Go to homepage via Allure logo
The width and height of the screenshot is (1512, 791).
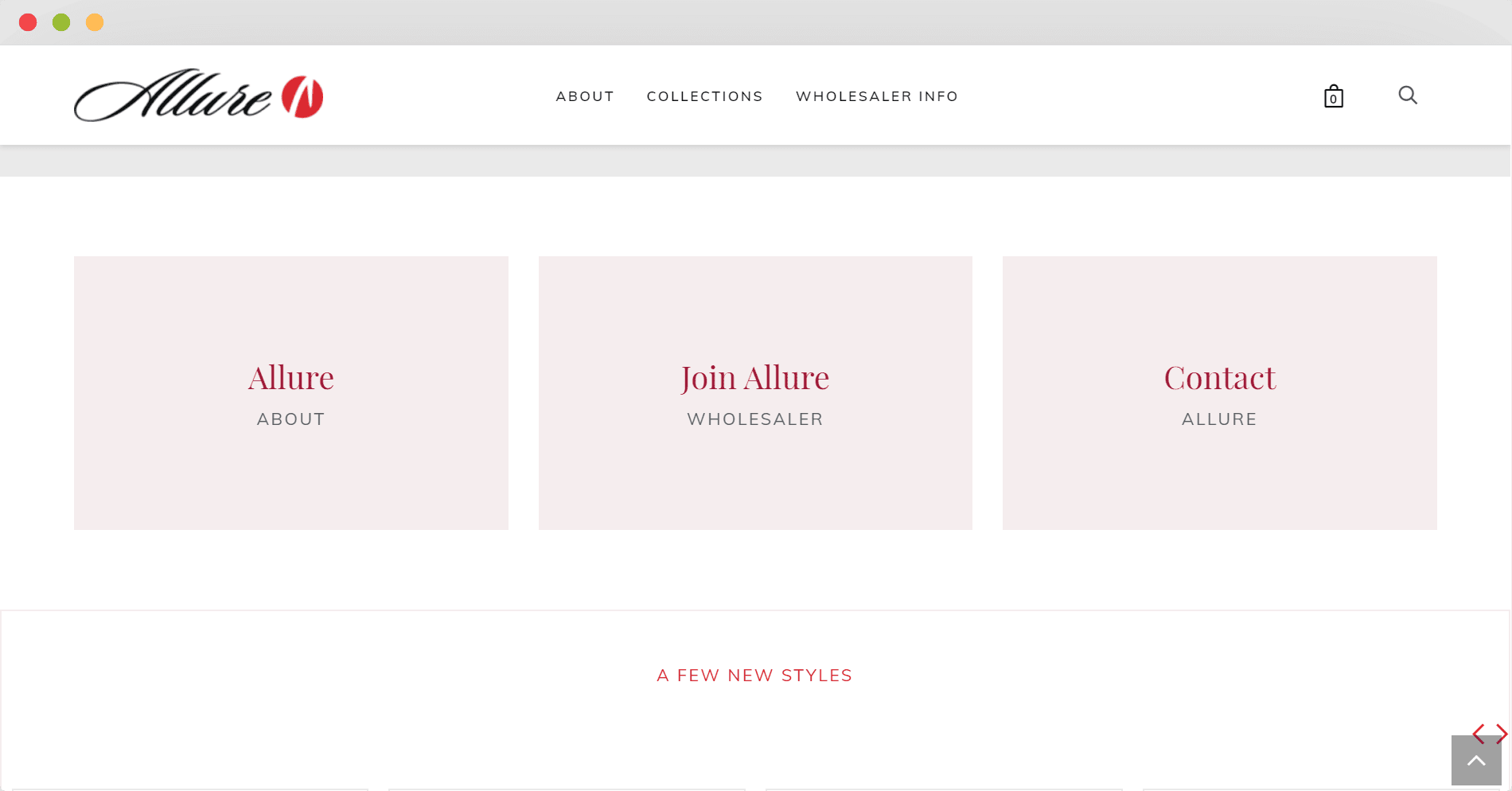point(198,95)
